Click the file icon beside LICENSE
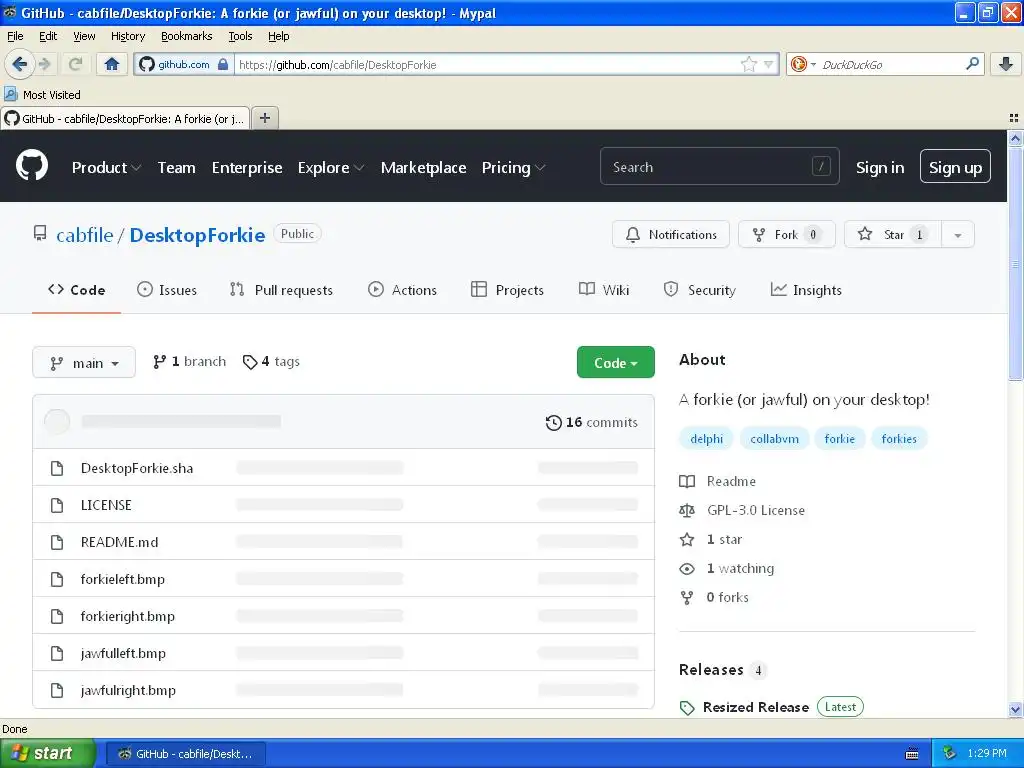1024x768 pixels. [57, 505]
